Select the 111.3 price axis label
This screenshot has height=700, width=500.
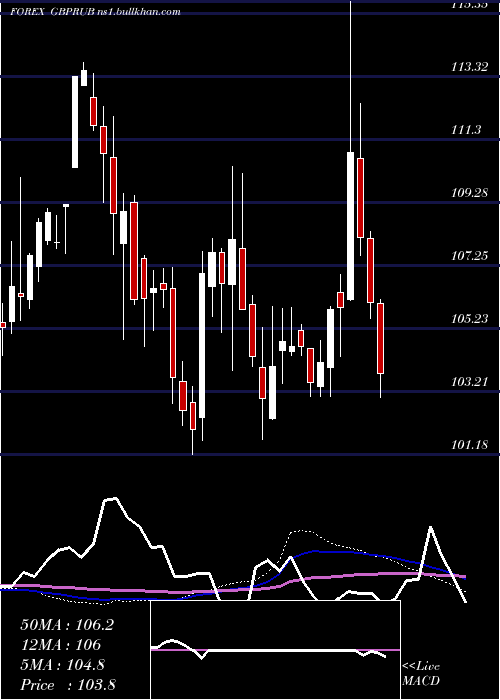(x=466, y=130)
